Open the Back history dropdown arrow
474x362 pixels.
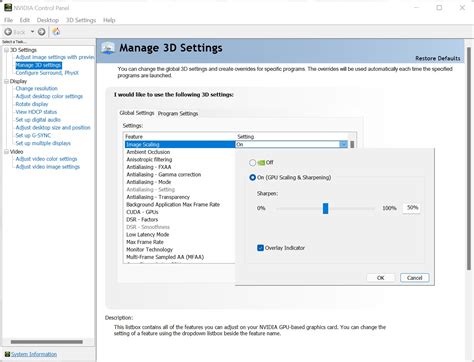(x=32, y=32)
